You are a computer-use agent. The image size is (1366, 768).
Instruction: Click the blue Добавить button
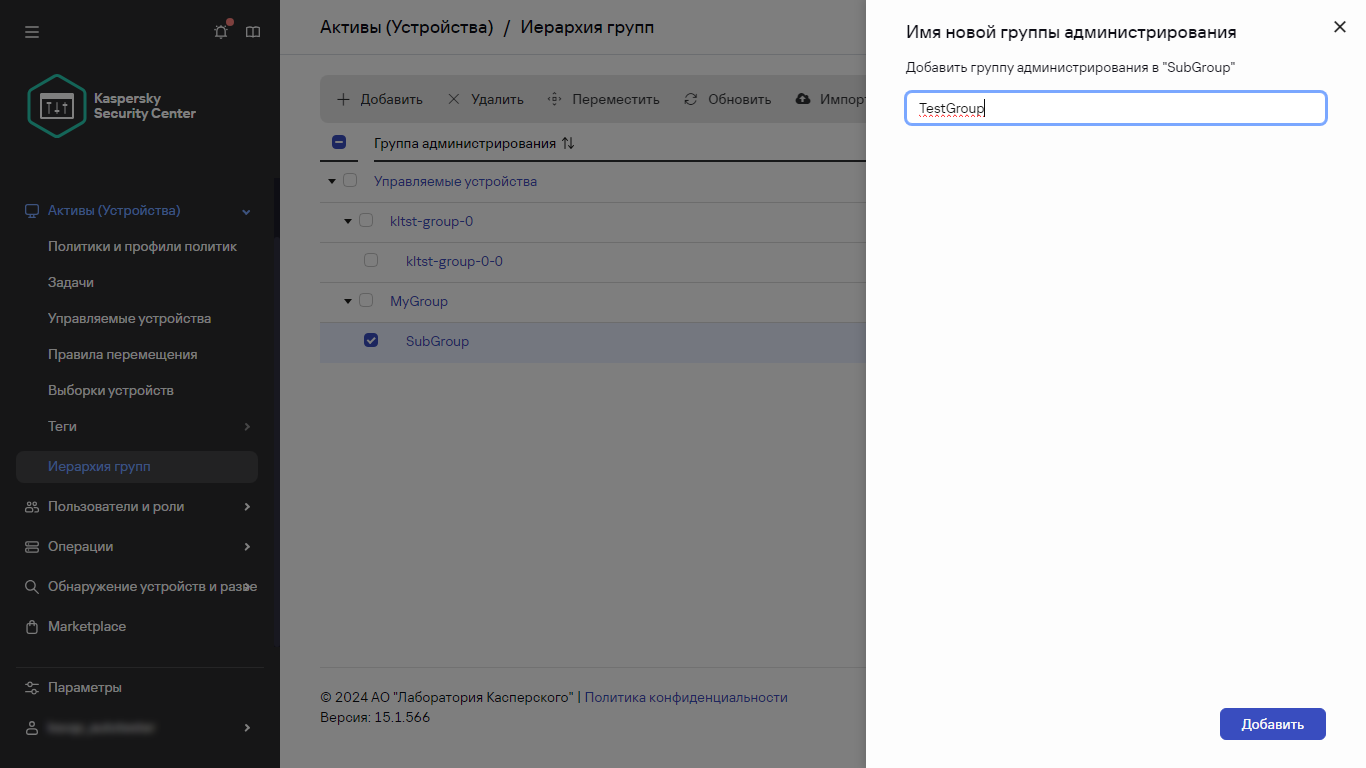pos(1272,724)
